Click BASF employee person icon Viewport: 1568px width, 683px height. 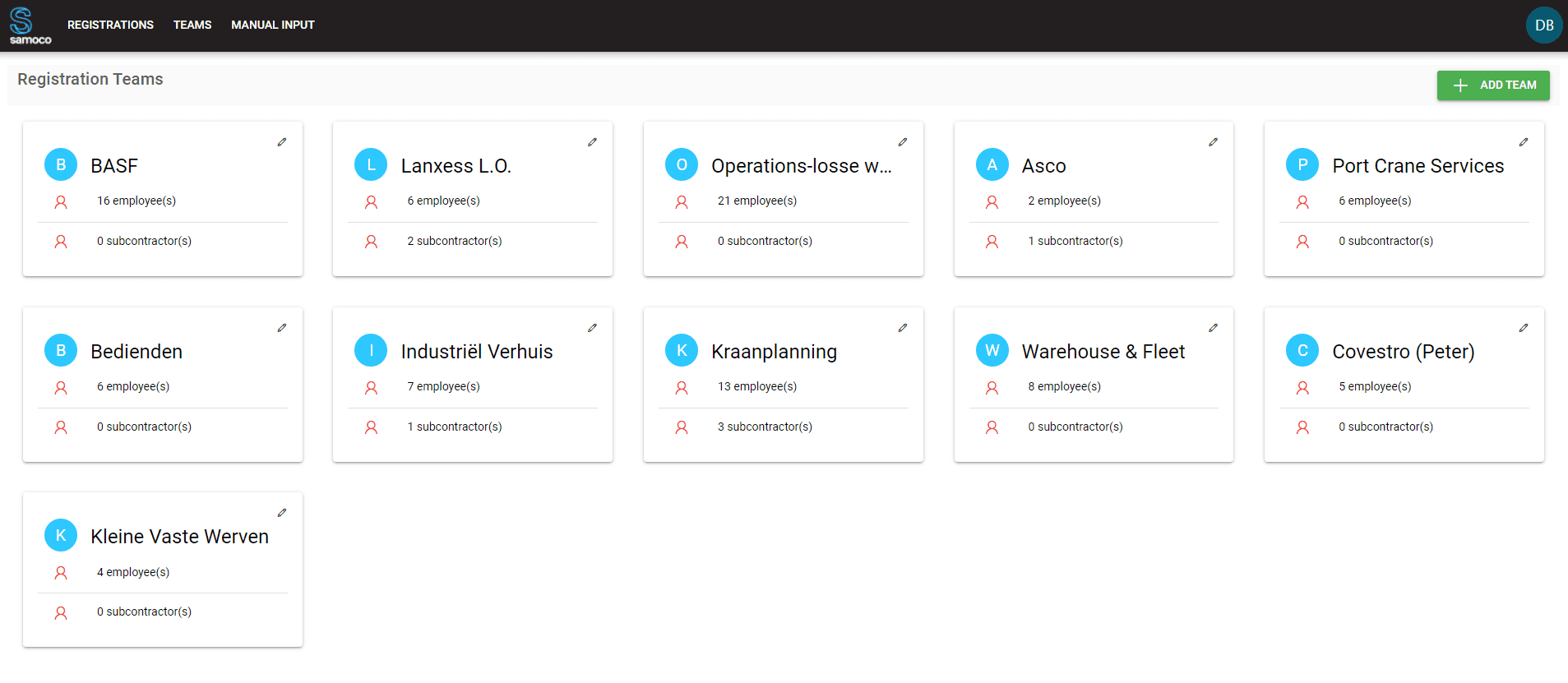pos(61,202)
